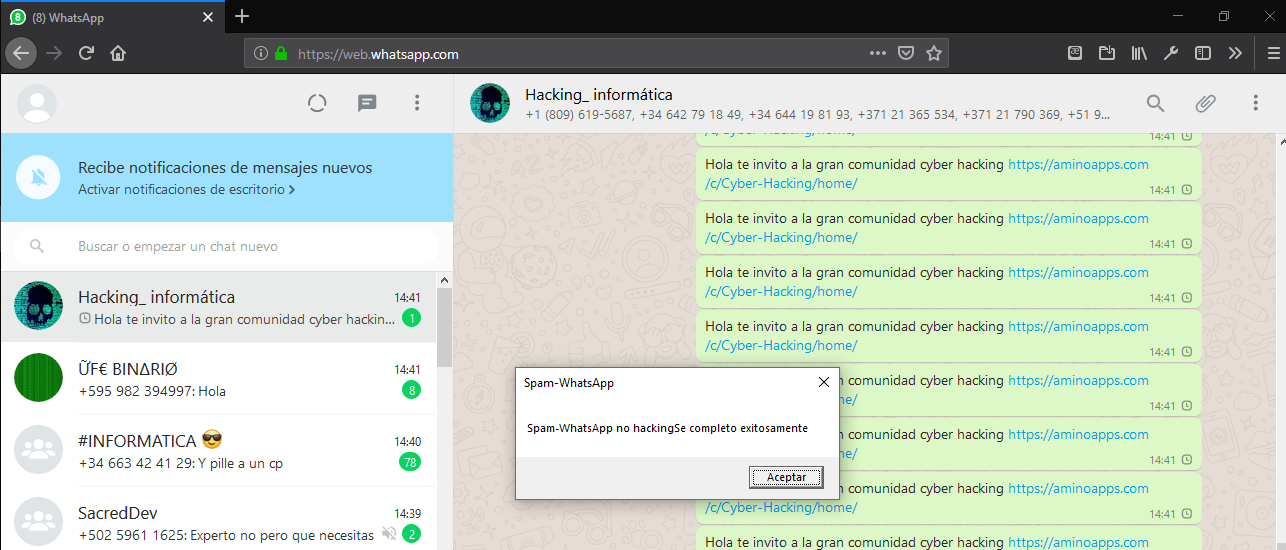The image size is (1286, 550).
Task: Click the unread badge 8 on ŨF€ BINΔRIØ
Action: pos(410,390)
